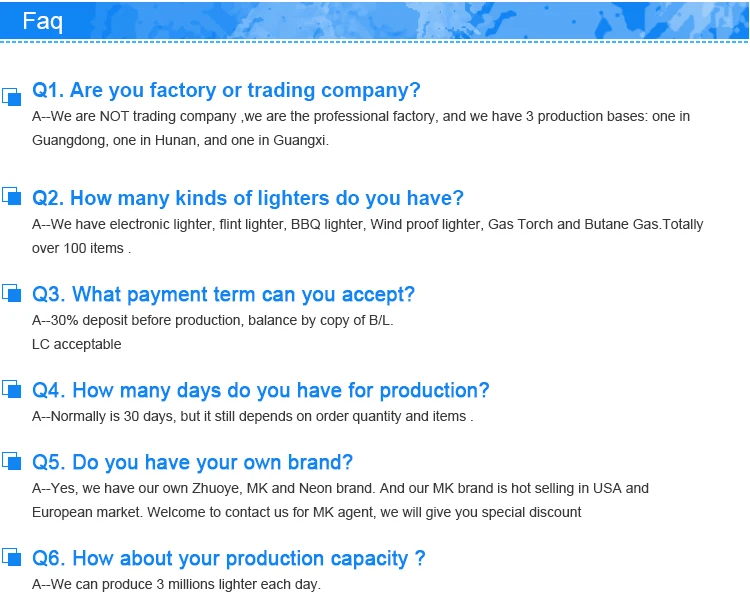The height and width of the screenshot is (614, 750).
Task: Click the bullet icon beside Q2
Action: pyautogui.click(x=12, y=196)
